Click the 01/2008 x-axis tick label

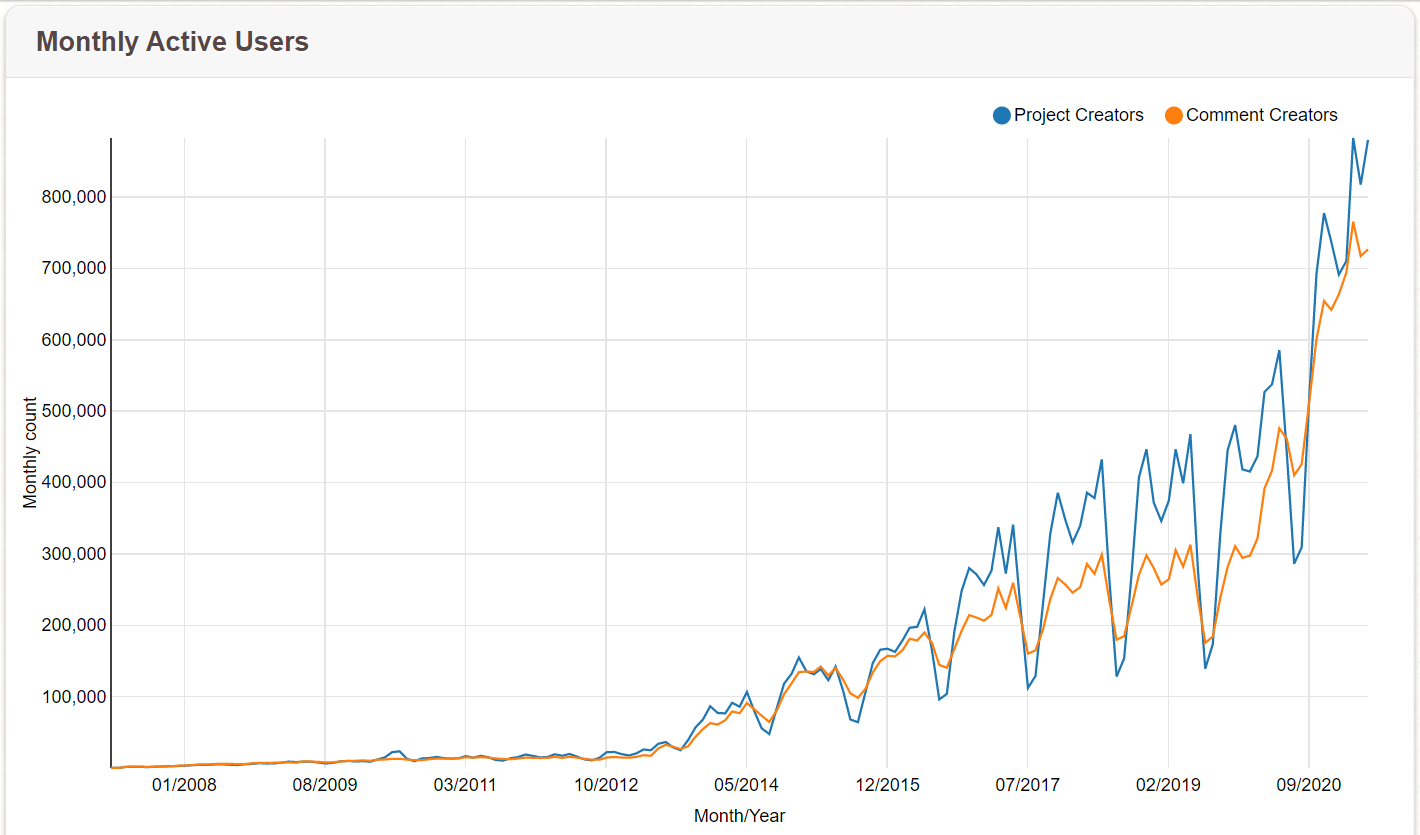tap(184, 785)
